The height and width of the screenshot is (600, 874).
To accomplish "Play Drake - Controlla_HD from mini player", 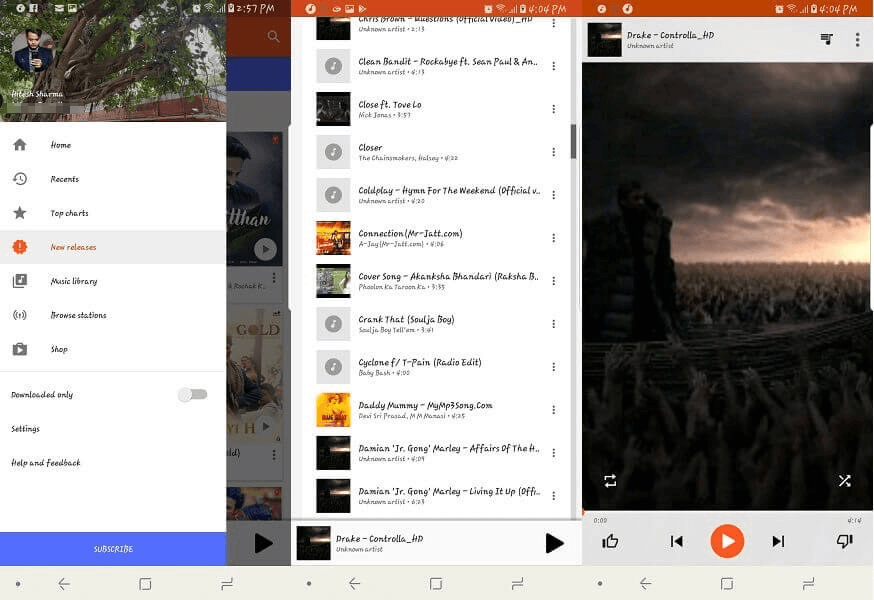I will [x=554, y=543].
